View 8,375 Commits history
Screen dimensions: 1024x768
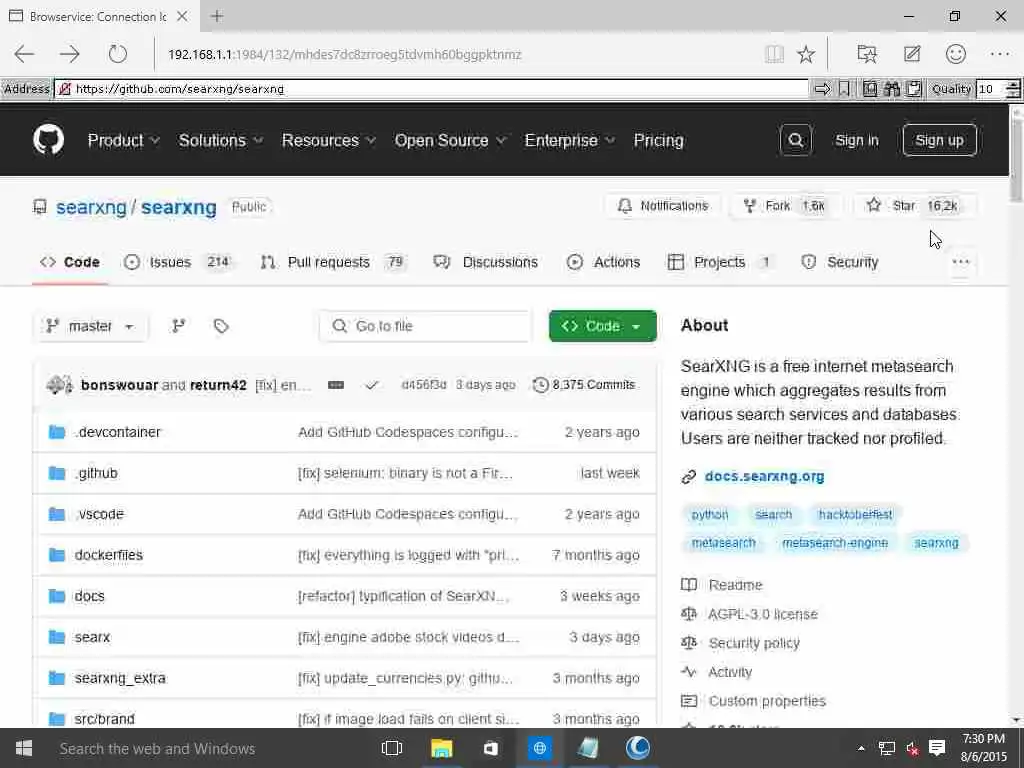point(584,385)
